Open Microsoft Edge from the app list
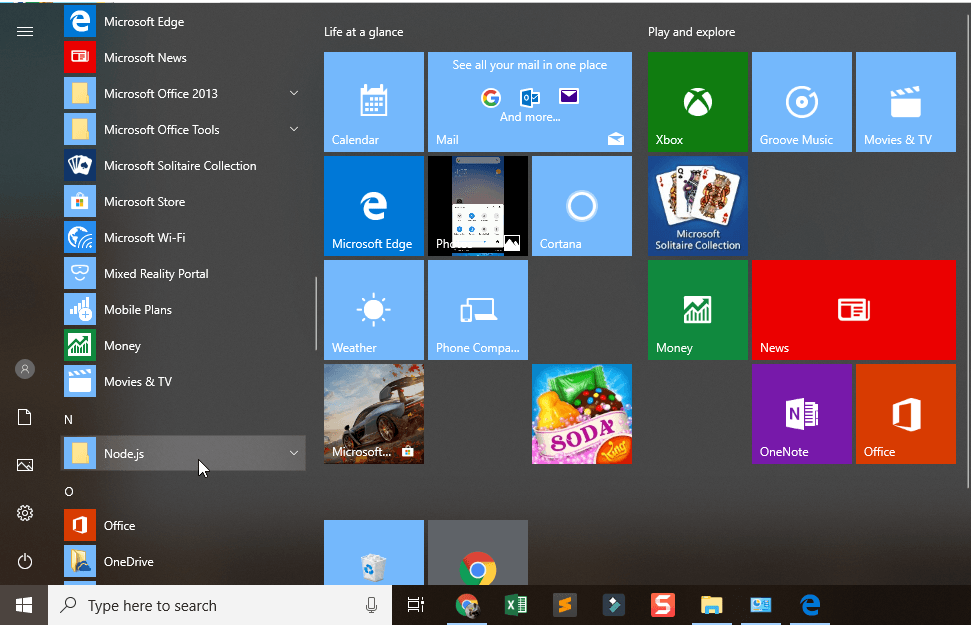The image size is (977, 625). click(x=184, y=22)
